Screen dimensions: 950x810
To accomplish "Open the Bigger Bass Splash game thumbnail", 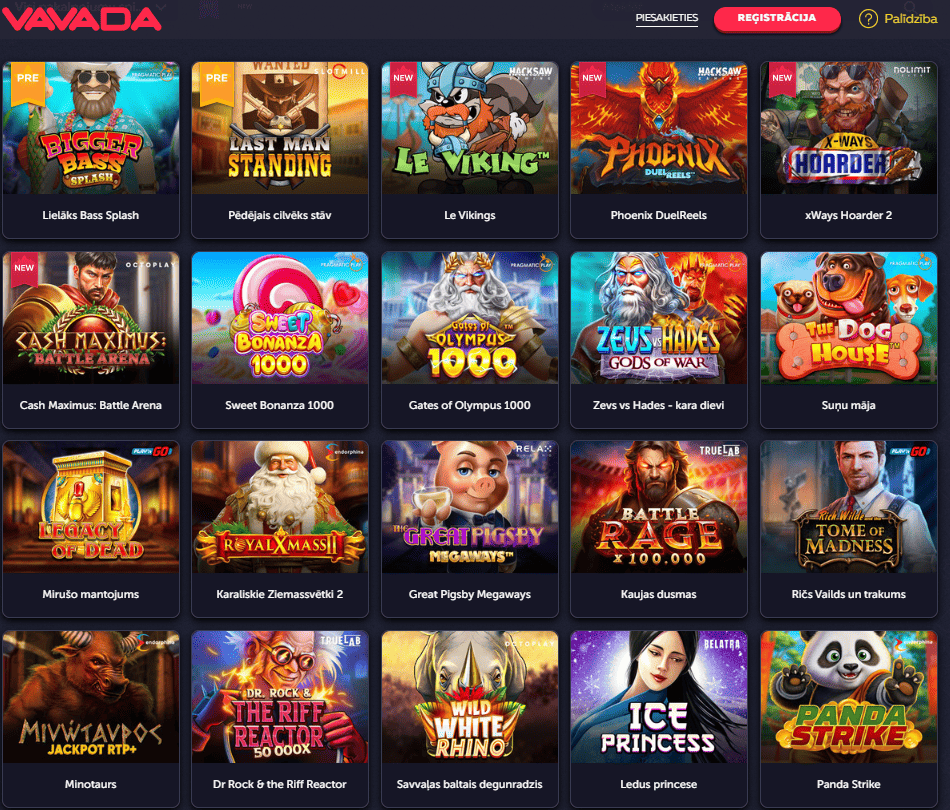I will pyautogui.click(x=91, y=128).
